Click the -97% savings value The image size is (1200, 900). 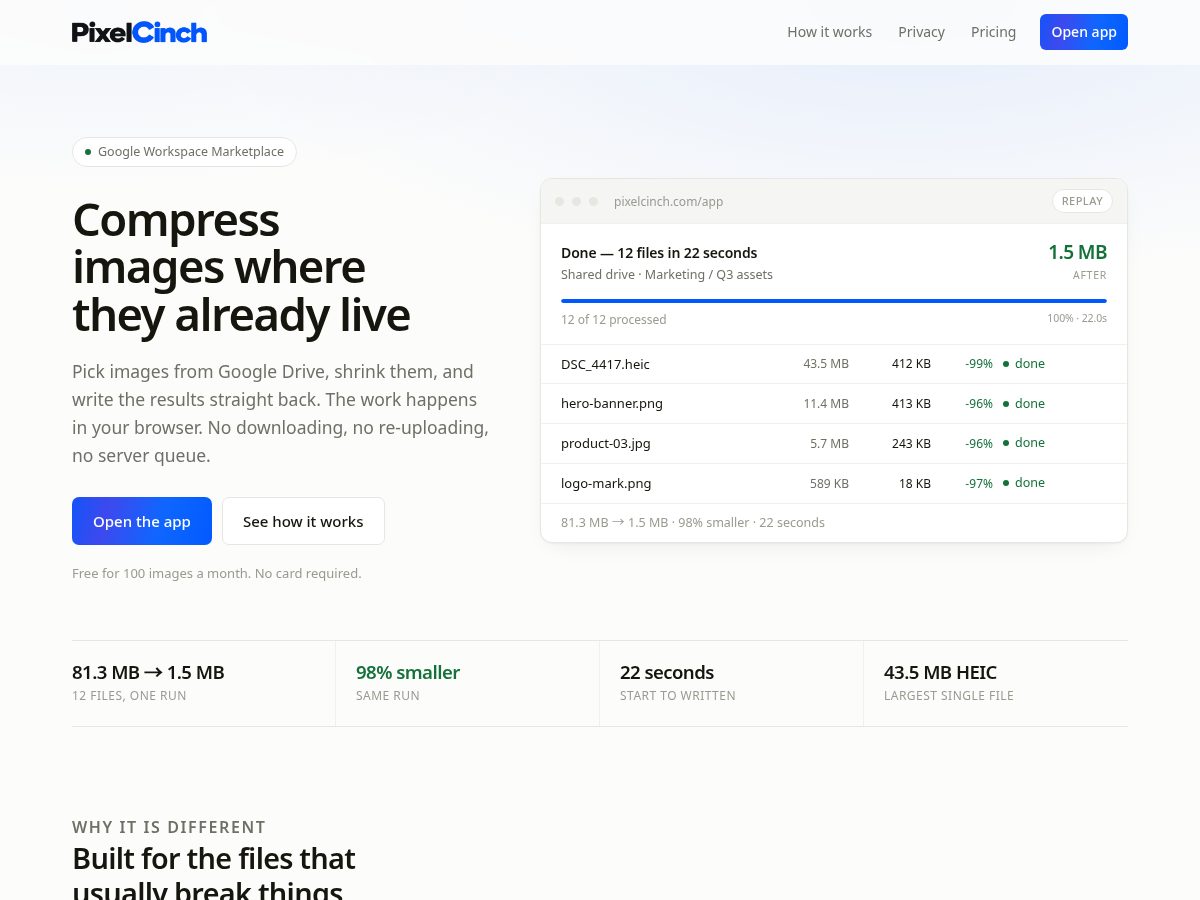point(979,483)
